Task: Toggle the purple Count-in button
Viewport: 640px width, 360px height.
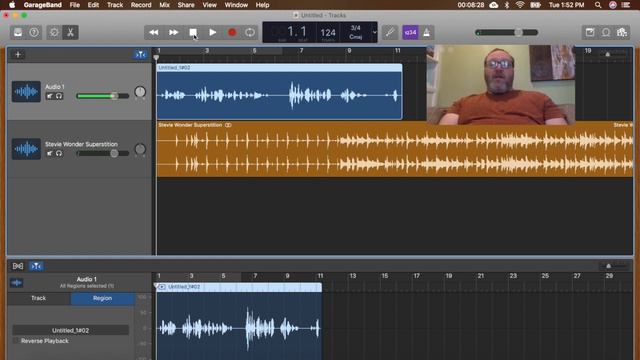Action: click(x=410, y=33)
